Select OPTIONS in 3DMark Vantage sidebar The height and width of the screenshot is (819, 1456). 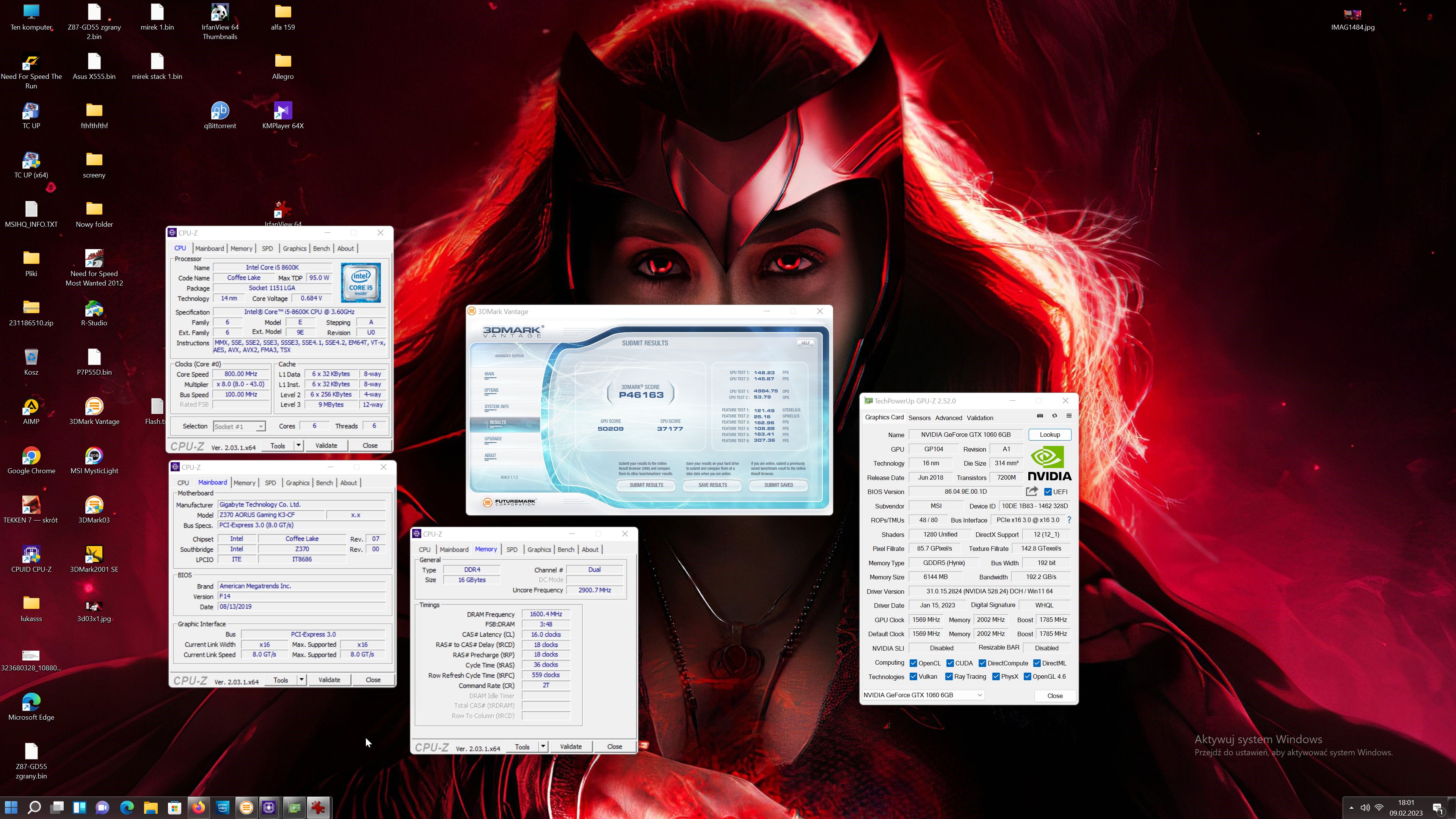(x=491, y=391)
